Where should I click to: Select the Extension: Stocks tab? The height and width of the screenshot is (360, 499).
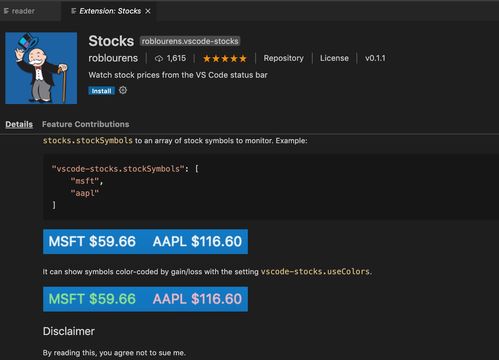(x=110, y=11)
